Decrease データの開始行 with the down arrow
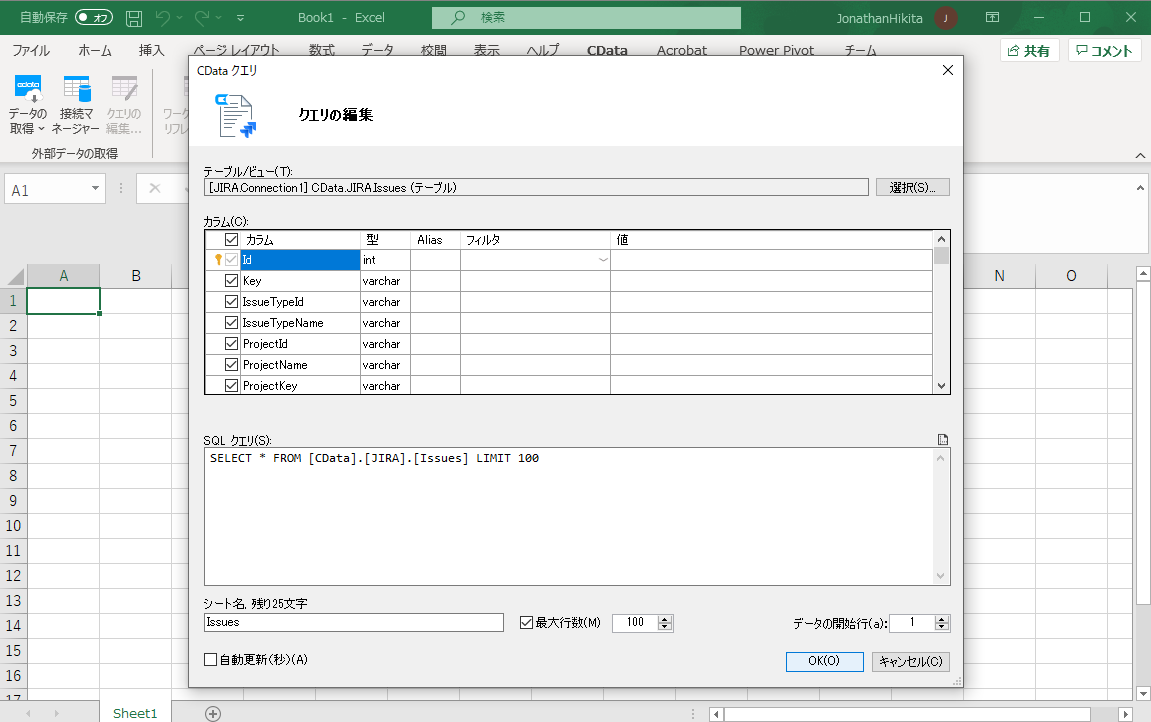This screenshot has width=1151, height=722. click(942, 627)
